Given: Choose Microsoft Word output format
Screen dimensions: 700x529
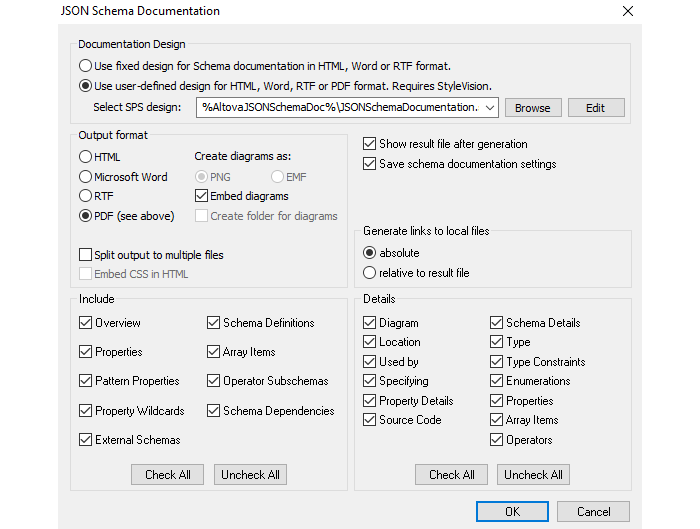Looking at the screenshot, I should click(x=87, y=177).
